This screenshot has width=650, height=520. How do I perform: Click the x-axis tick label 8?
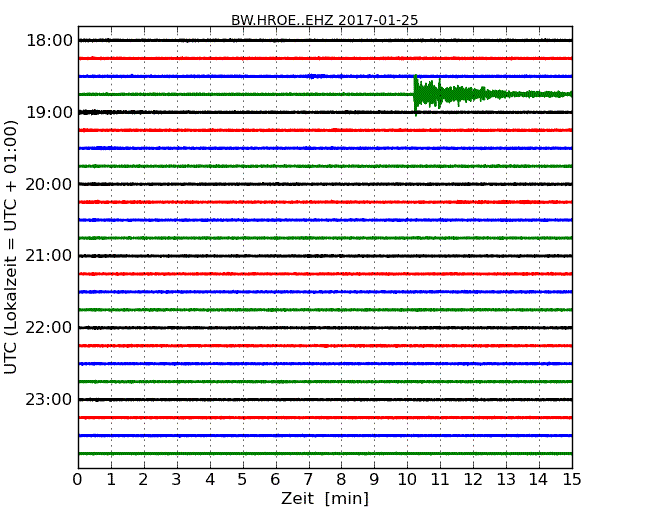342,479
